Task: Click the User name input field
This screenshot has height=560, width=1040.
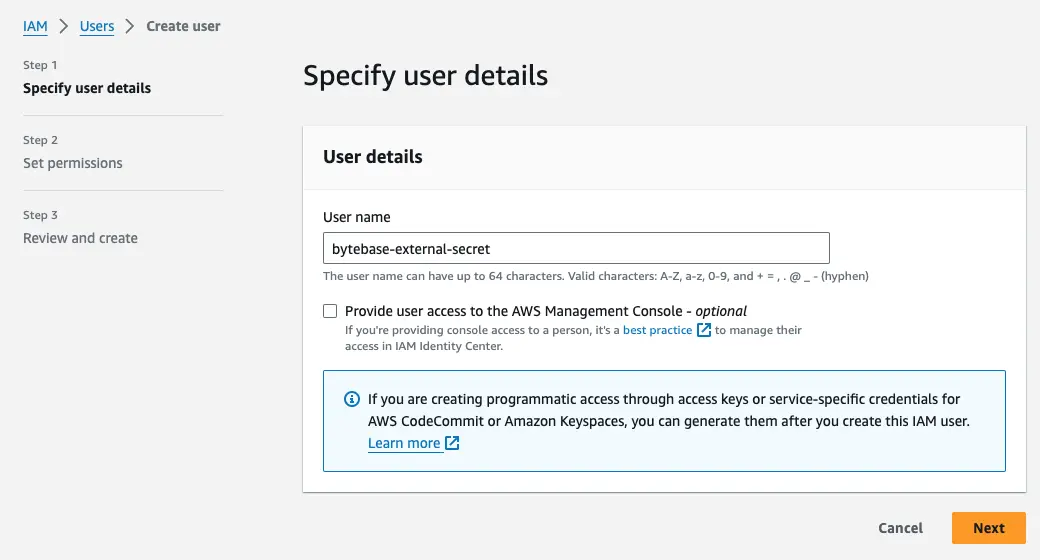Action: 576,248
